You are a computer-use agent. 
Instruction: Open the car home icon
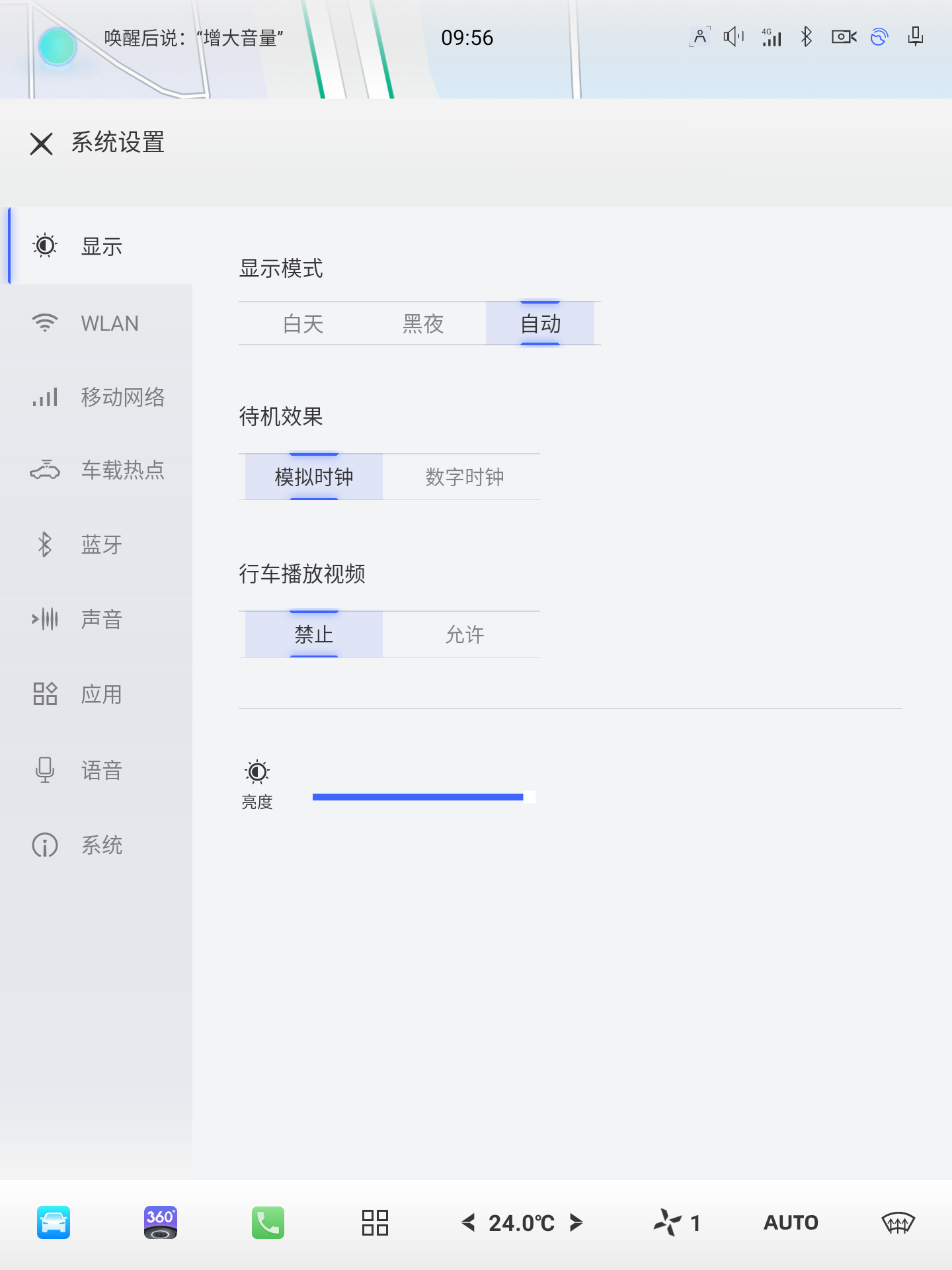point(54,1222)
